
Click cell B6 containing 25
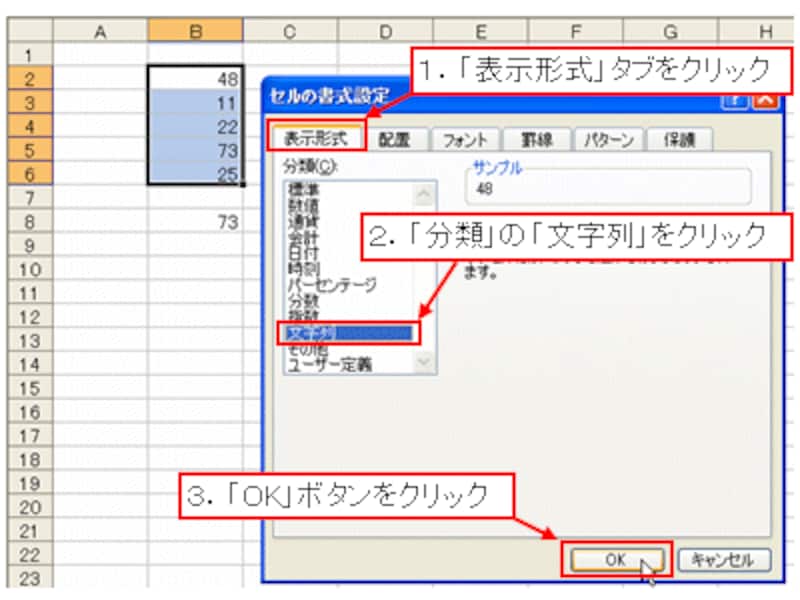(x=196, y=173)
